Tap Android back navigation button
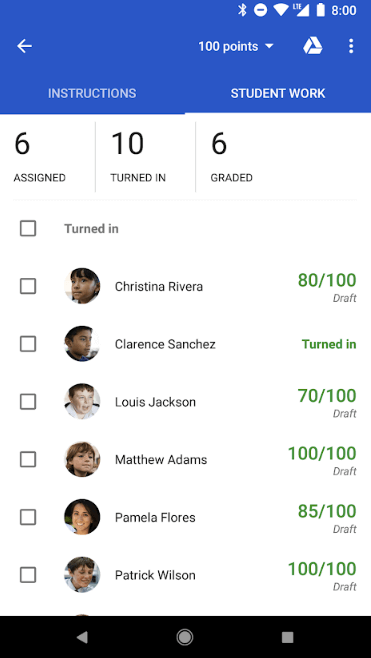This screenshot has width=371, height=658. [82, 637]
